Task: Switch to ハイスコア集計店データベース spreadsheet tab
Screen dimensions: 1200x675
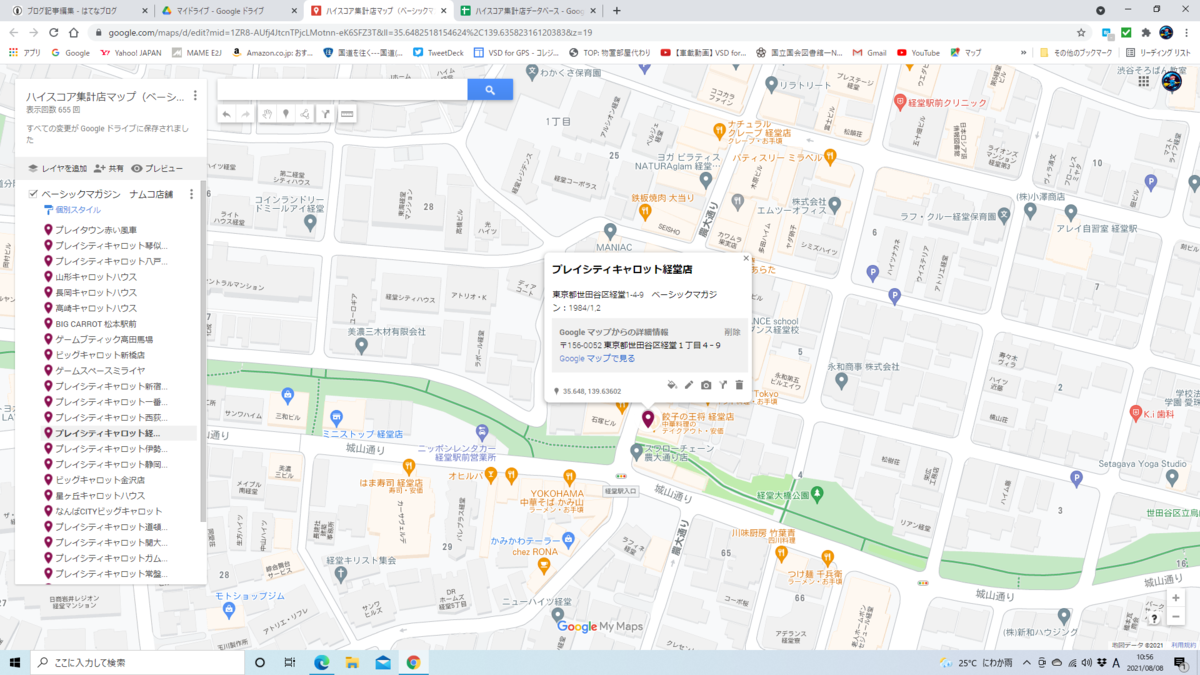Action: 527,10
